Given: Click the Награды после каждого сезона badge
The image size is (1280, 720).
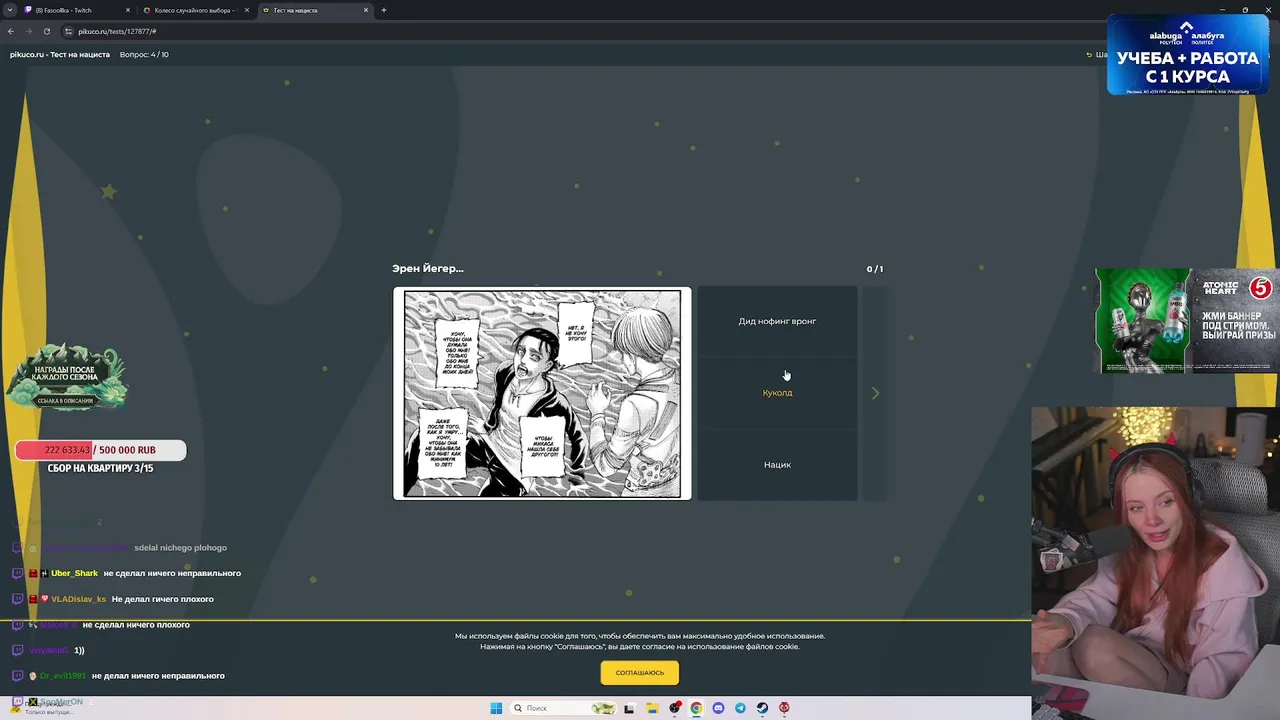Looking at the screenshot, I should (x=67, y=377).
